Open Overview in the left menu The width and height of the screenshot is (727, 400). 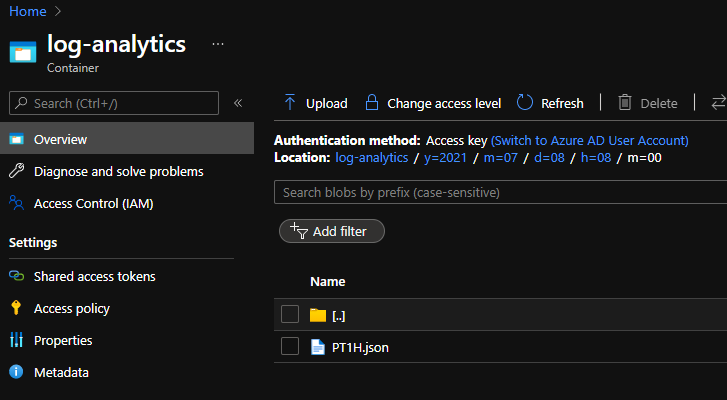(x=127, y=139)
